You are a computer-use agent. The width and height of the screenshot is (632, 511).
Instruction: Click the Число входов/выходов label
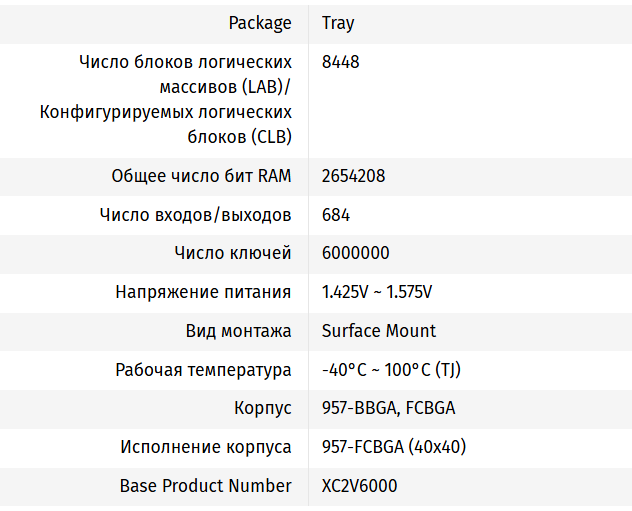tap(196, 215)
